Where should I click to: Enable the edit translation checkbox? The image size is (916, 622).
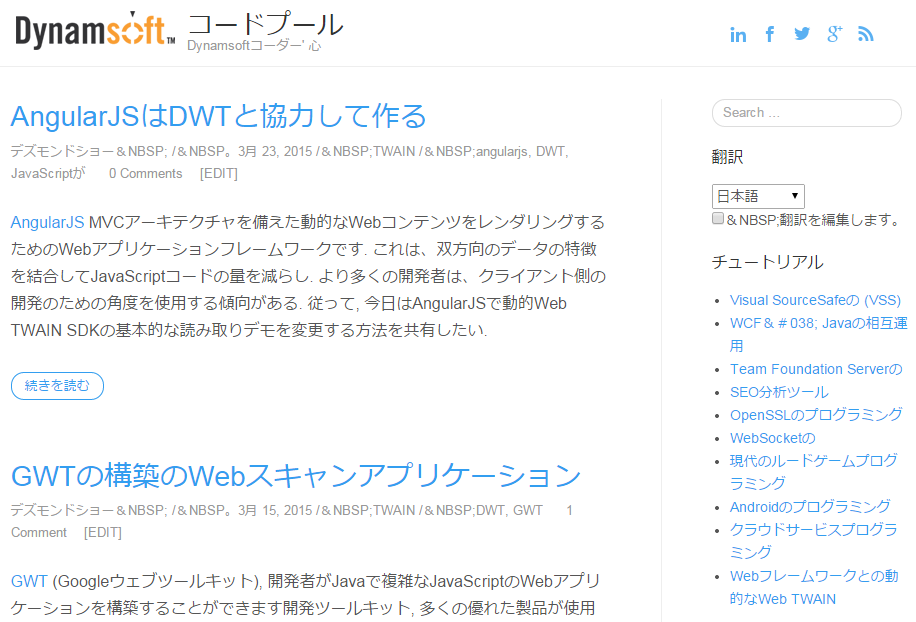coord(718,219)
